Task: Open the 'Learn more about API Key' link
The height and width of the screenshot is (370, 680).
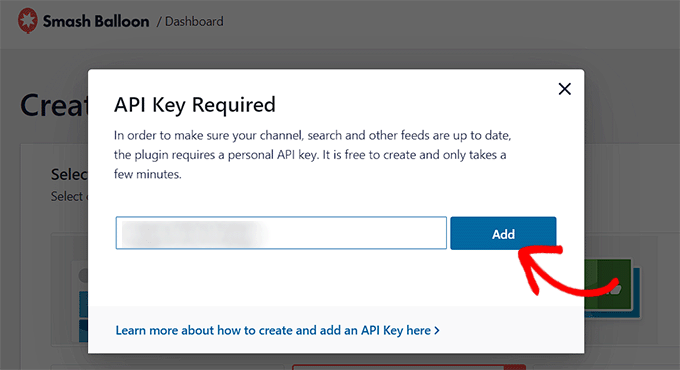Action: [x=278, y=331]
